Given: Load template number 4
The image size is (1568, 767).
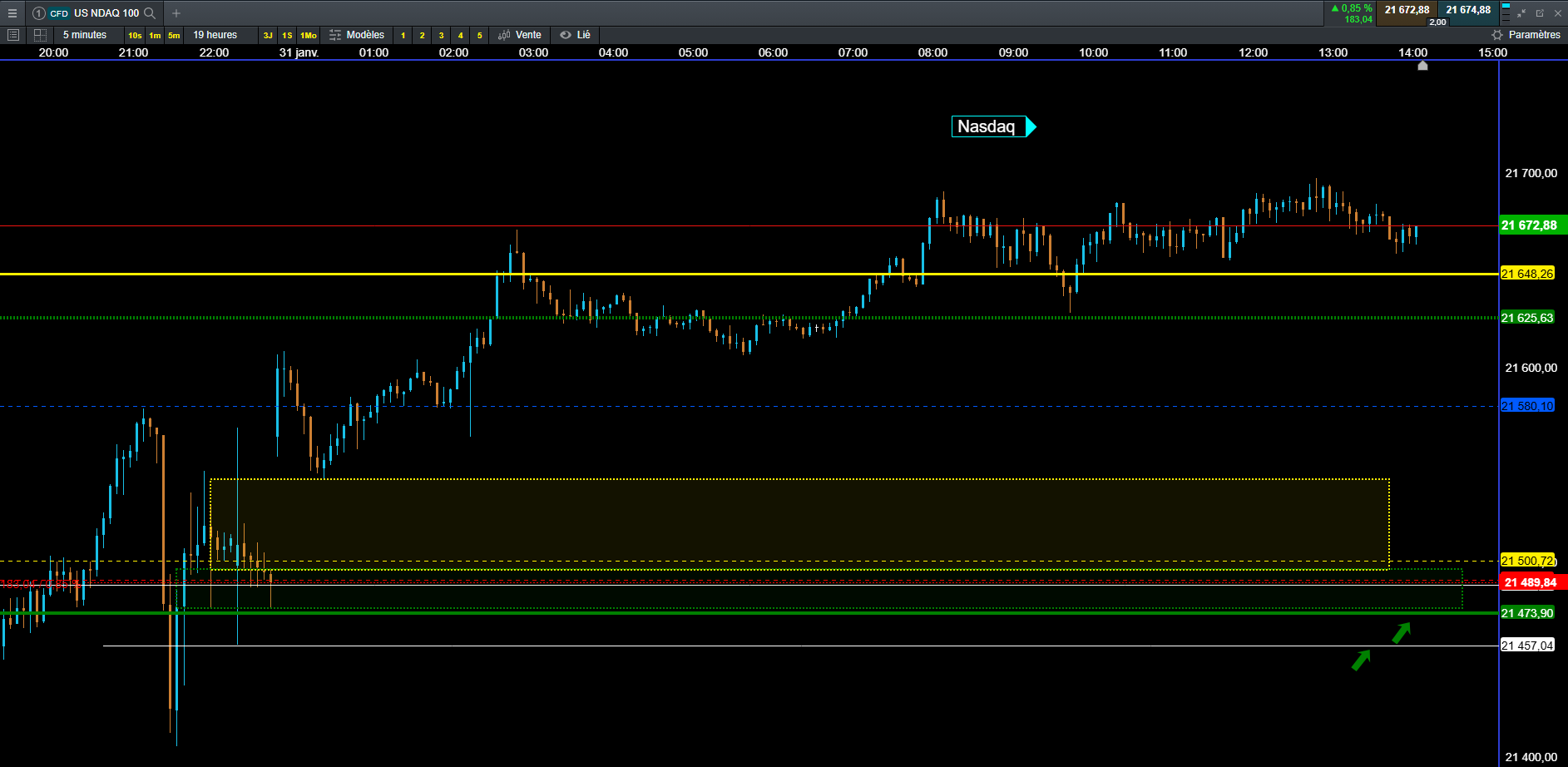Looking at the screenshot, I should pos(461,35).
